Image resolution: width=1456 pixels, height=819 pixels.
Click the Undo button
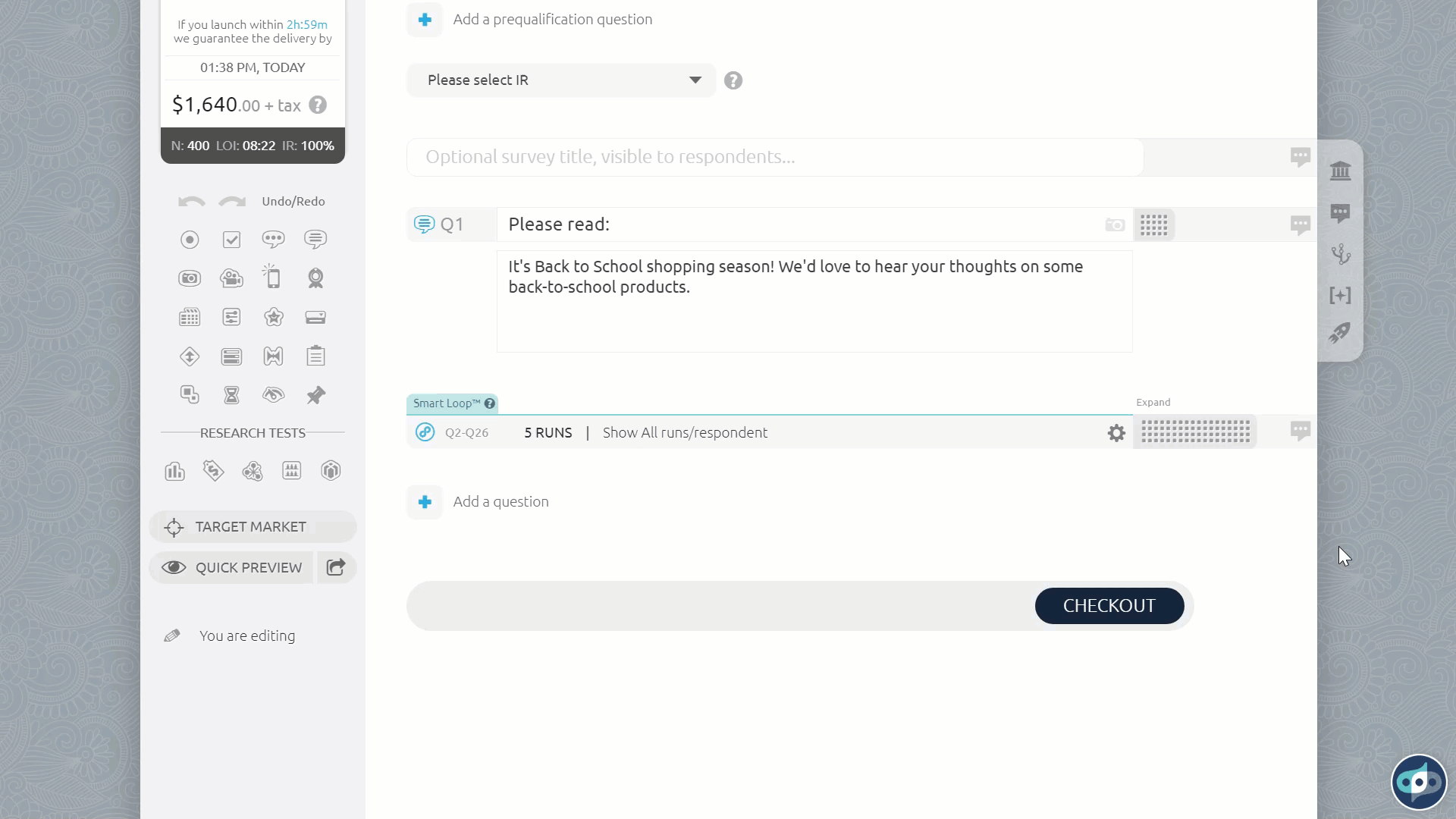pyautogui.click(x=191, y=200)
